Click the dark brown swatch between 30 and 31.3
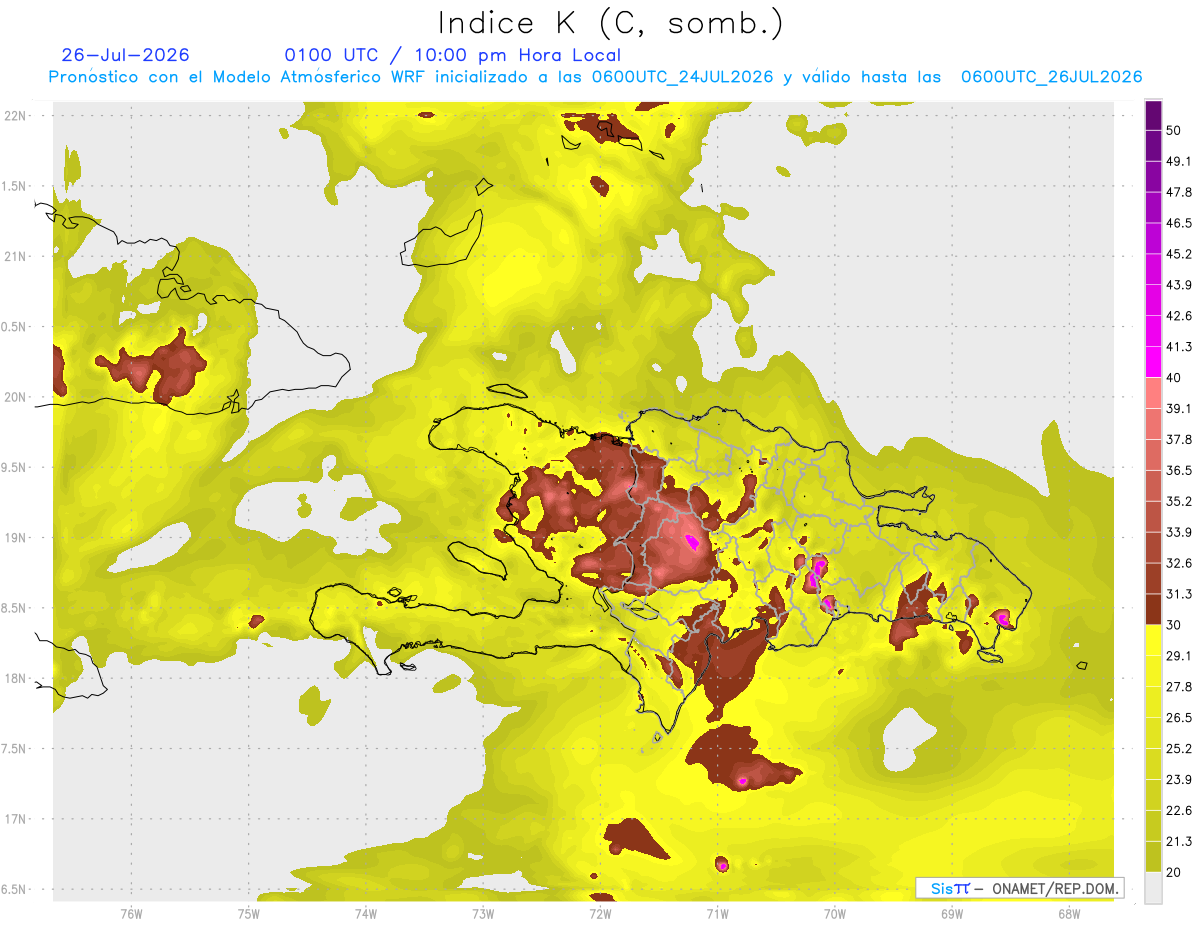The width and height of the screenshot is (1200, 927). (x=1153, y=609)
